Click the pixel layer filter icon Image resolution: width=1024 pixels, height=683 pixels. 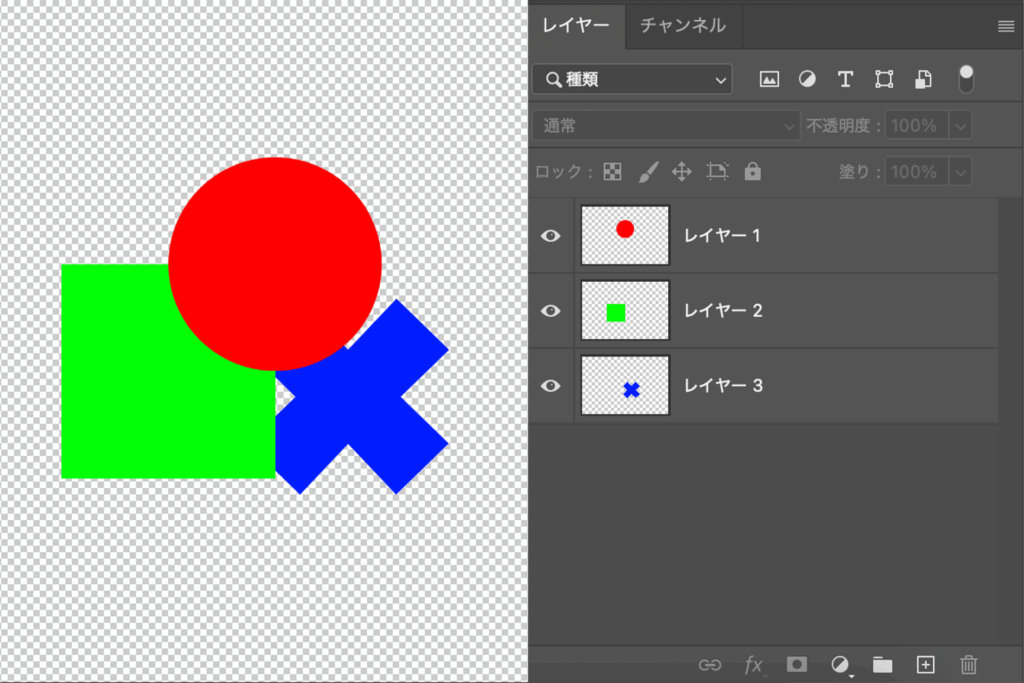pos(769,79)
